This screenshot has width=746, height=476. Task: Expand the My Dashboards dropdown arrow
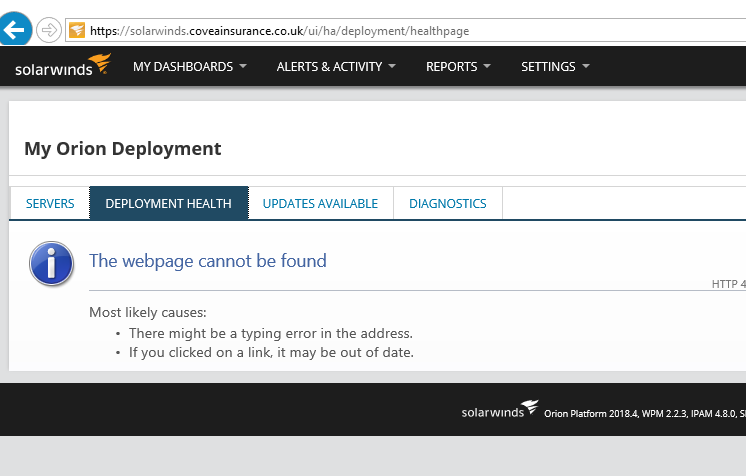pos(243,66)
